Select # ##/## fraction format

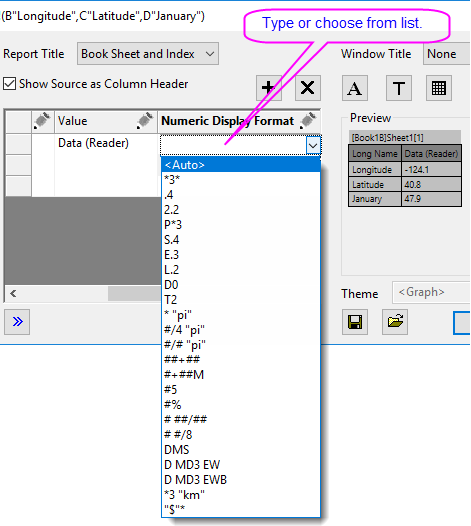pyautogui.click(x=241, y=419)
